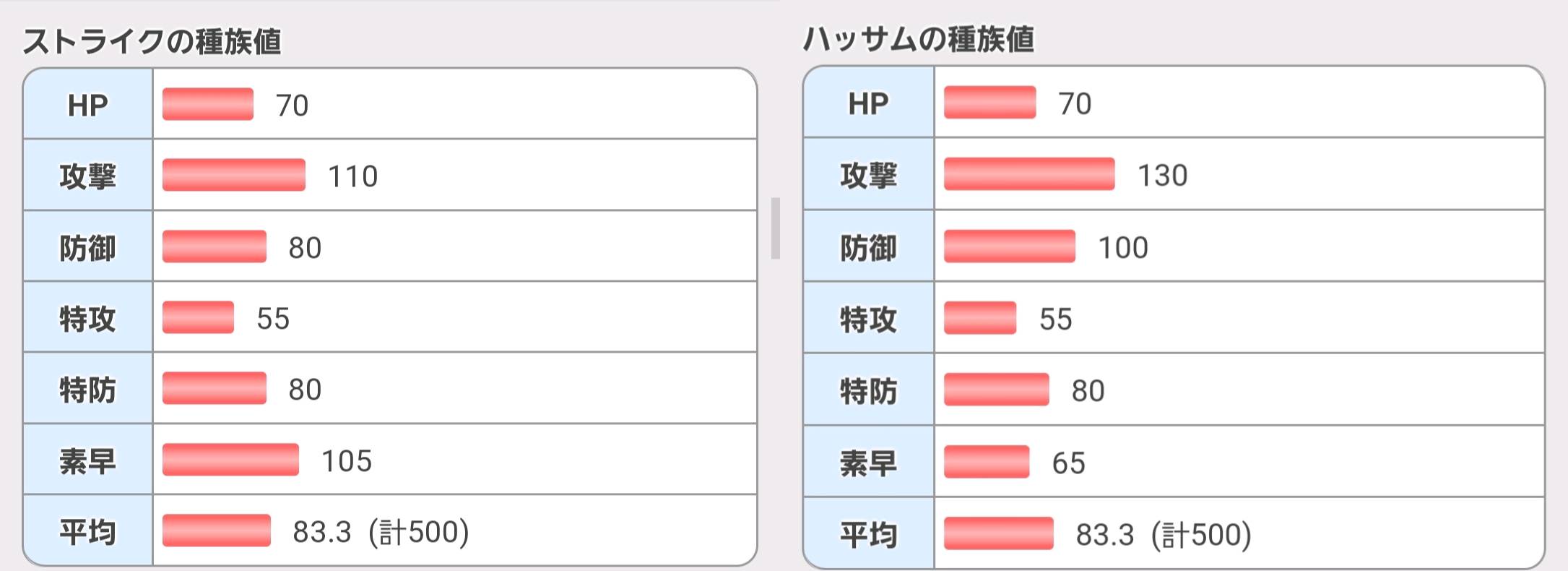Click the gray scrollbar between the tables
Viewport: 1568px width, 571px height.
coord(776,228)
